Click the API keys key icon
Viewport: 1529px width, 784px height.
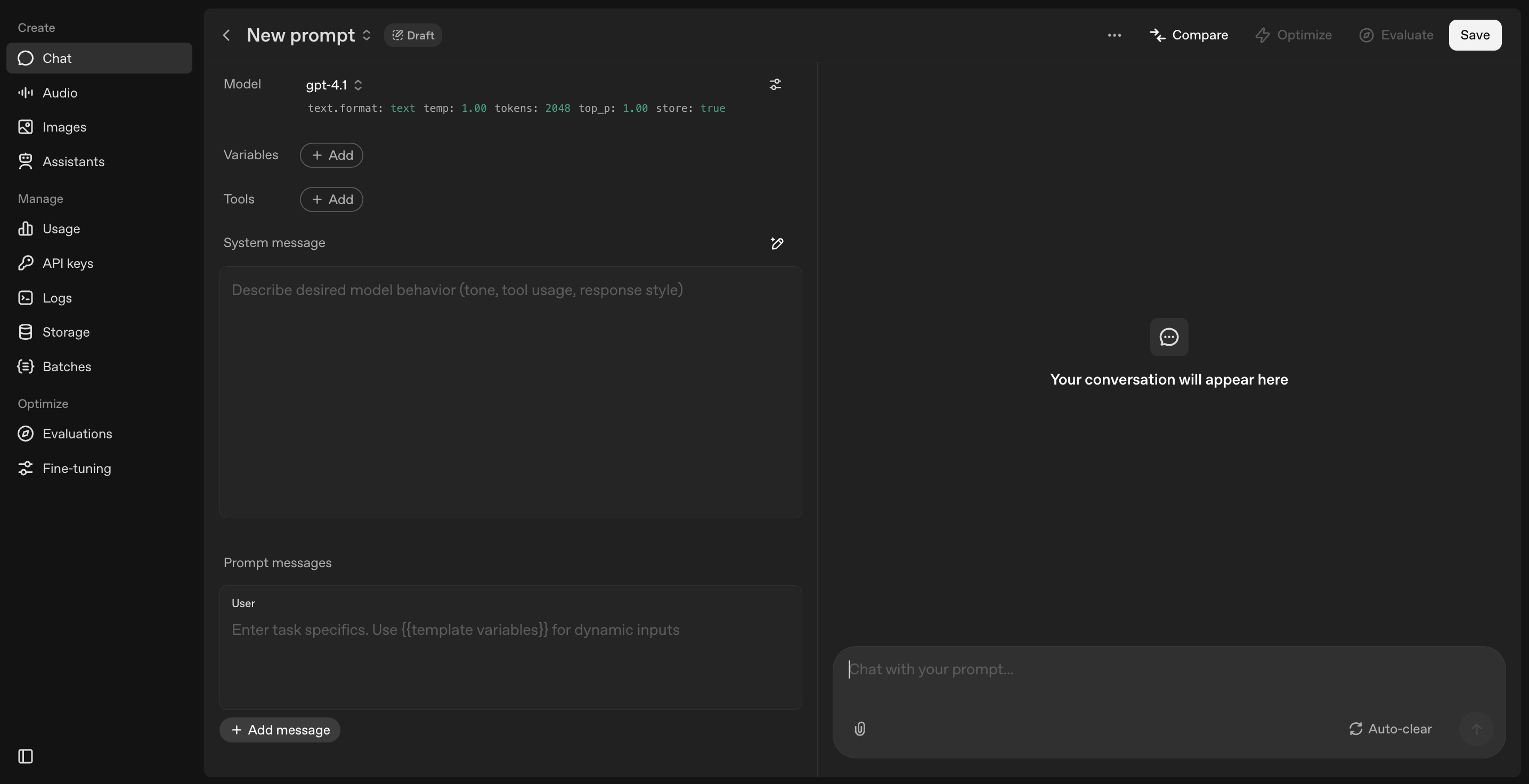point(26,263)
